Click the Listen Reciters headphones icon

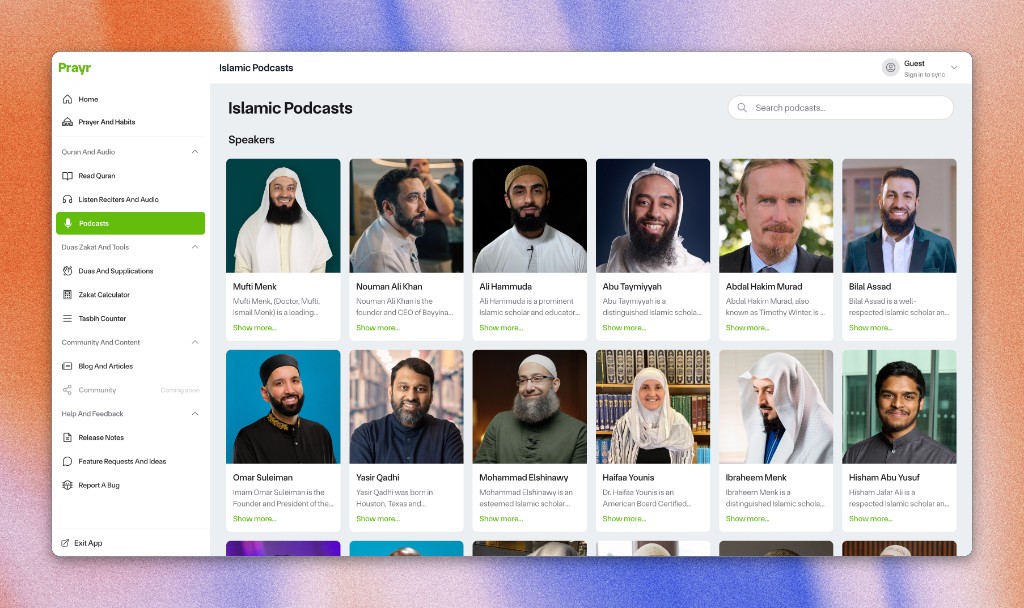(67, 200)
